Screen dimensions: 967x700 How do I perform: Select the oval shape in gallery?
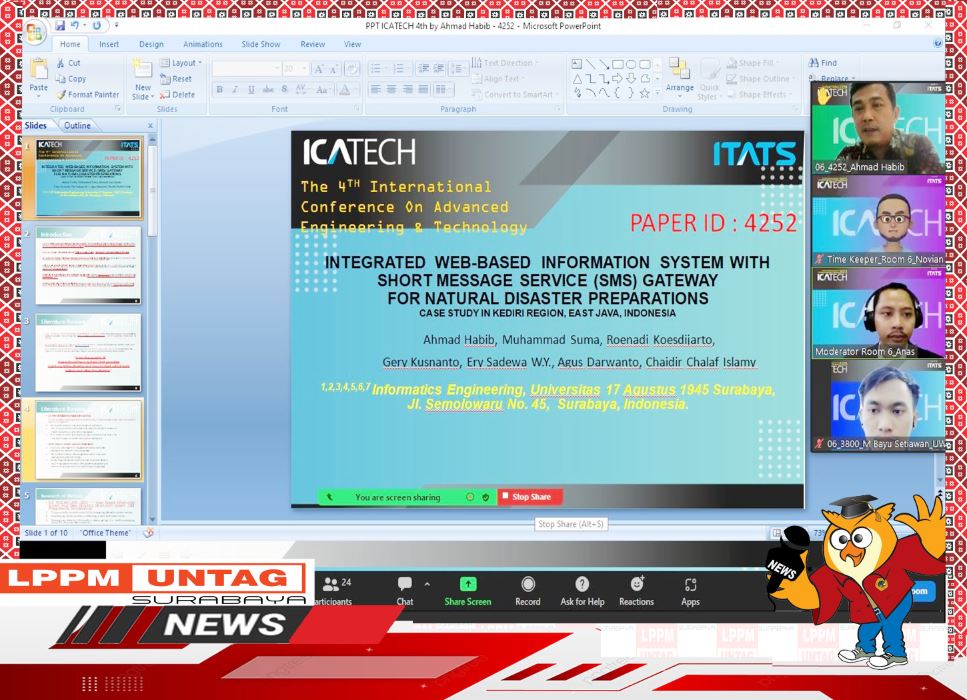[x=631, y=64]
